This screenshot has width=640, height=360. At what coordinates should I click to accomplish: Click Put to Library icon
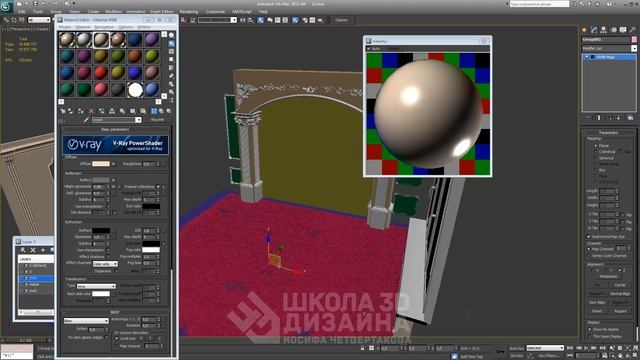(122, 111)
